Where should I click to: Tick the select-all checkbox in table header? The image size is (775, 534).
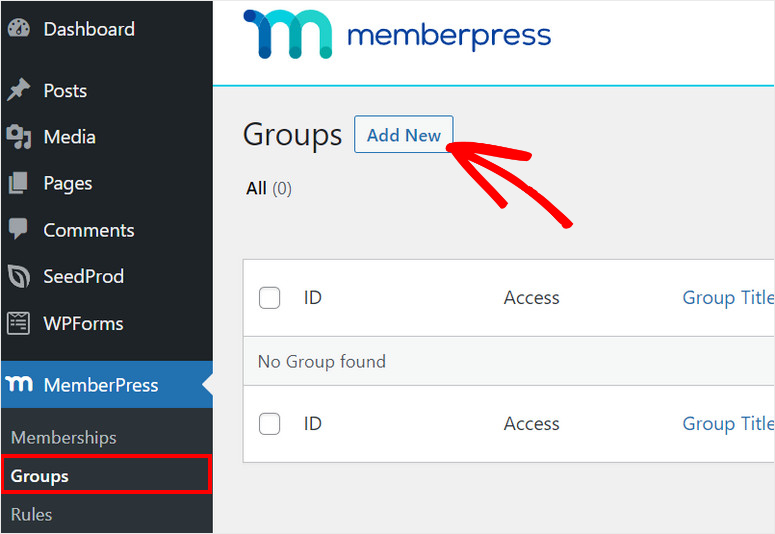269,298
